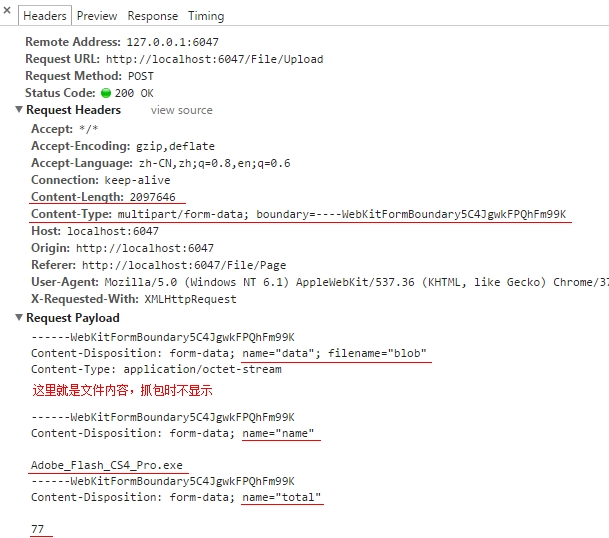The image size is (609, 538).
Task: Click the Request Payload section title
Action: pos(73,318)
